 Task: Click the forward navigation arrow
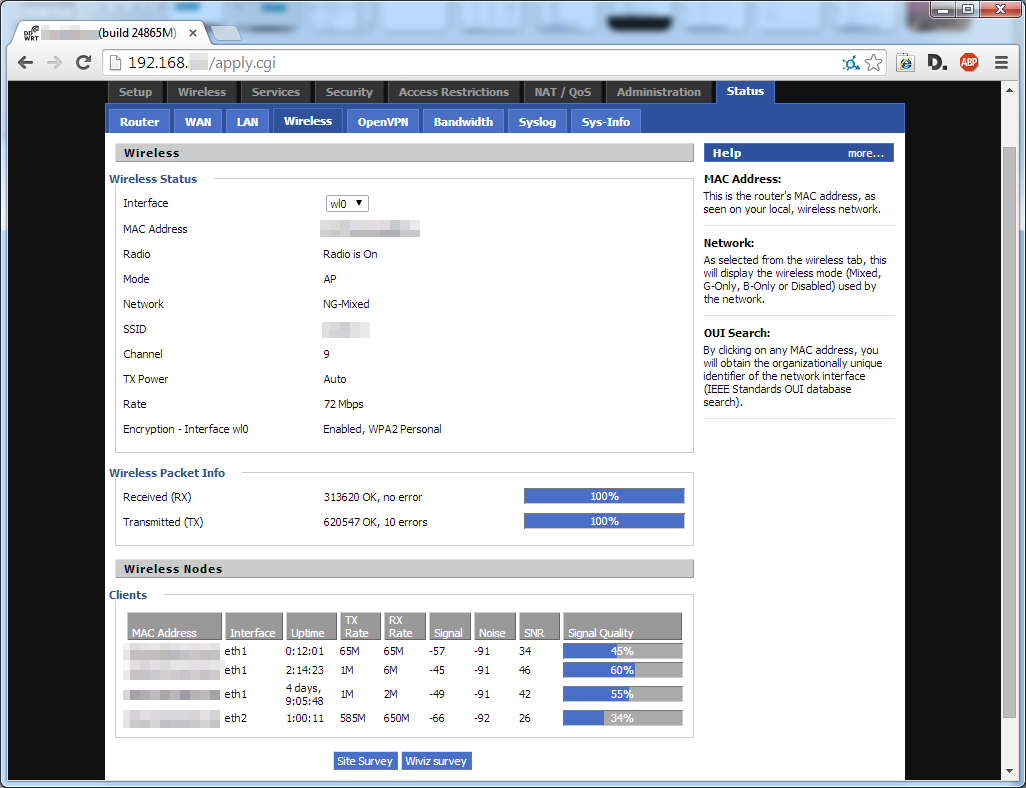pos(54,62)
